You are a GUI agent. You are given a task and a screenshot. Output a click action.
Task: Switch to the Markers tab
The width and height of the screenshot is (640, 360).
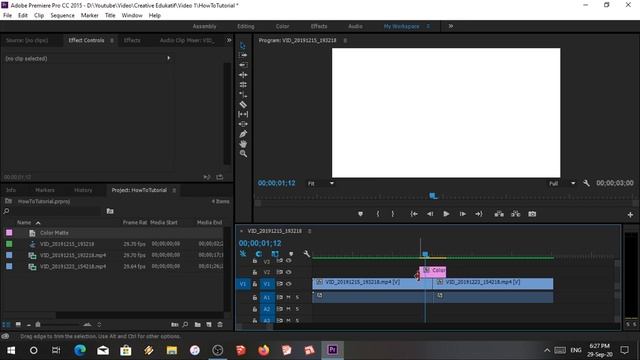pos(45,190)
